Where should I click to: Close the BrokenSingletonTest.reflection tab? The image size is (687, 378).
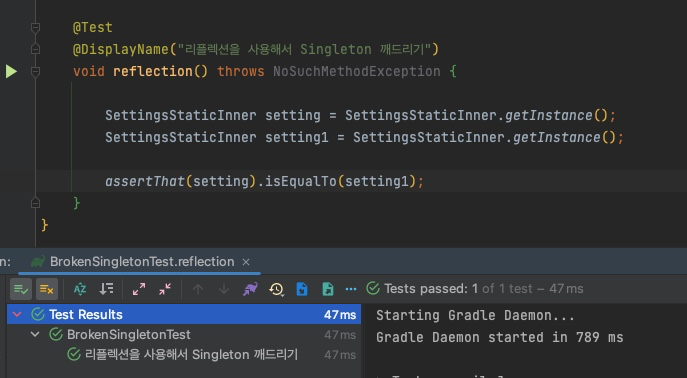(246, 262)
